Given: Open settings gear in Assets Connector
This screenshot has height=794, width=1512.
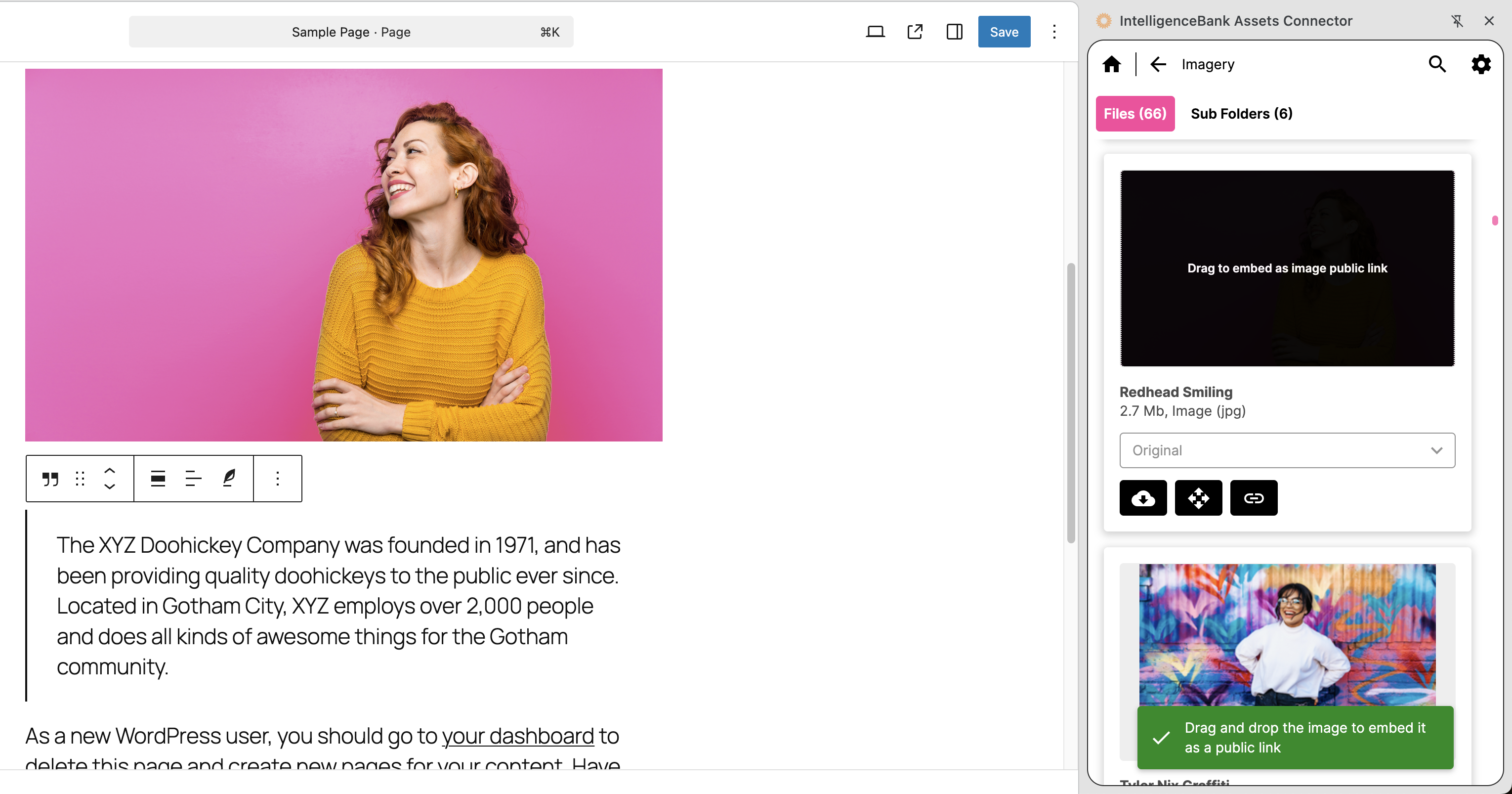Looking at the screenshot, I should coord(1481,64).
